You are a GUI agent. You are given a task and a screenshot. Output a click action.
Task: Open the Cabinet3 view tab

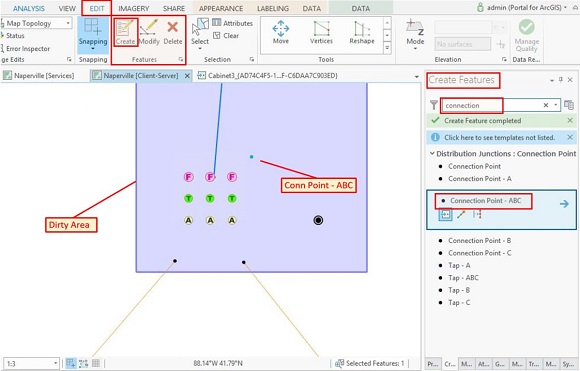coord(268,75)
